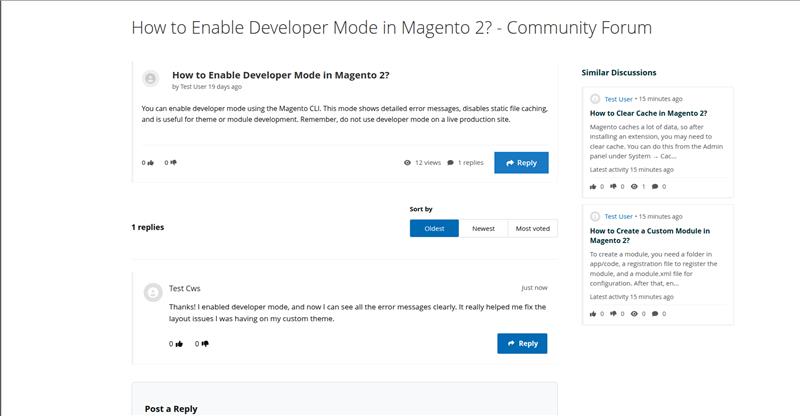Click thumbs-up icon on Clear Cache discussion

point(593,186)
